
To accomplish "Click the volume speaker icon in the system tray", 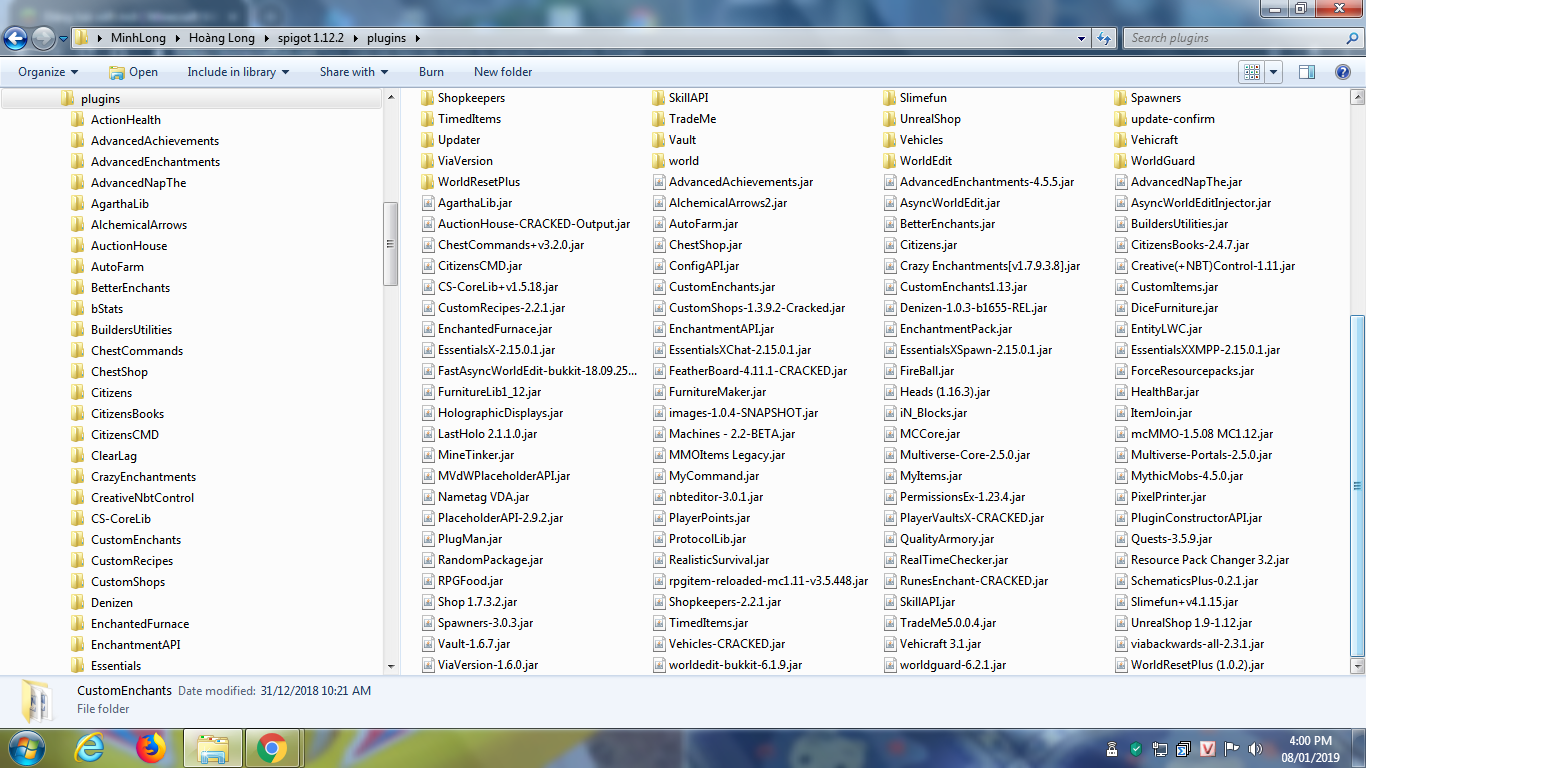I will [1255, 749].
